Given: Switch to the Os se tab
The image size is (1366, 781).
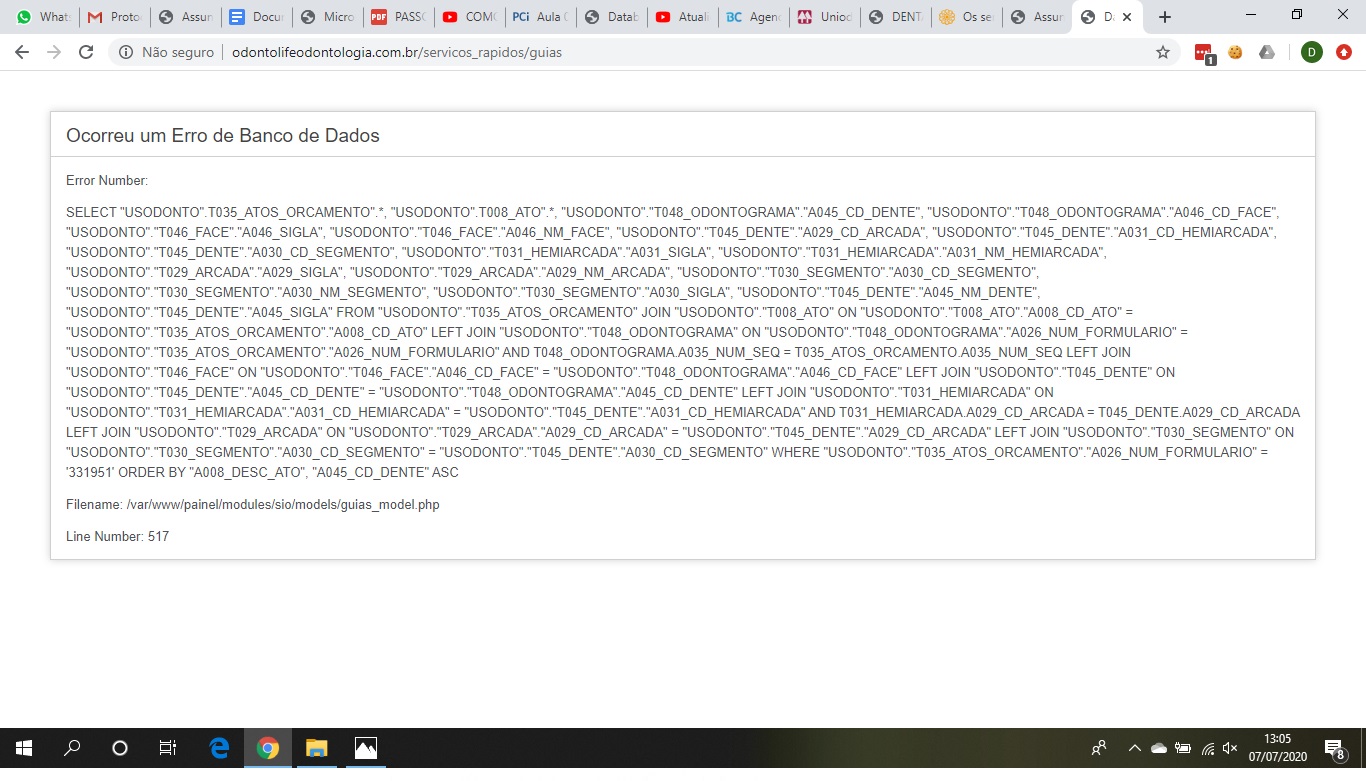Looking at the screenshot, I should tap(965, 17).
